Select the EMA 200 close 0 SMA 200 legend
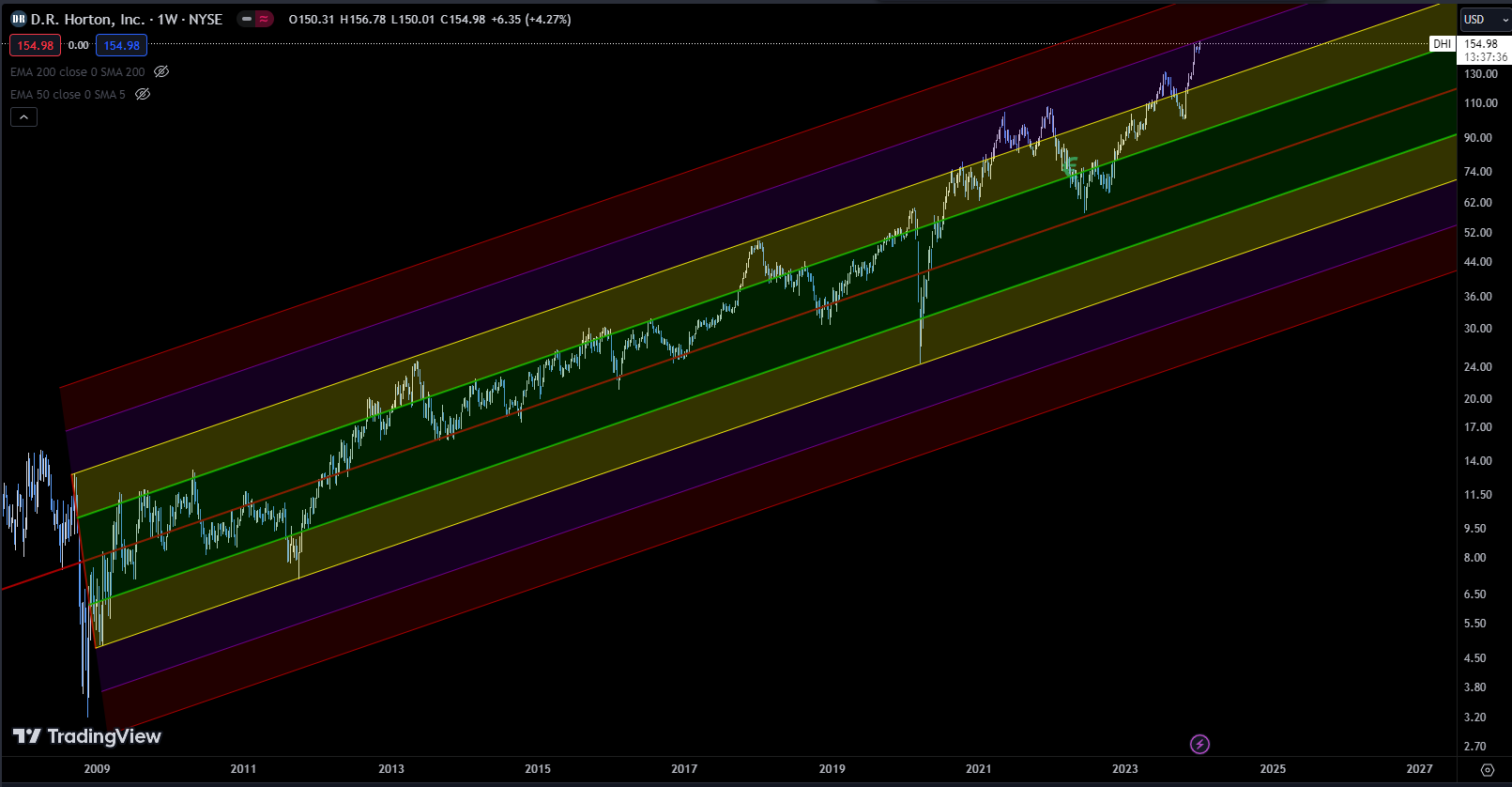1512x787 pixels. (x=78, y=71)
